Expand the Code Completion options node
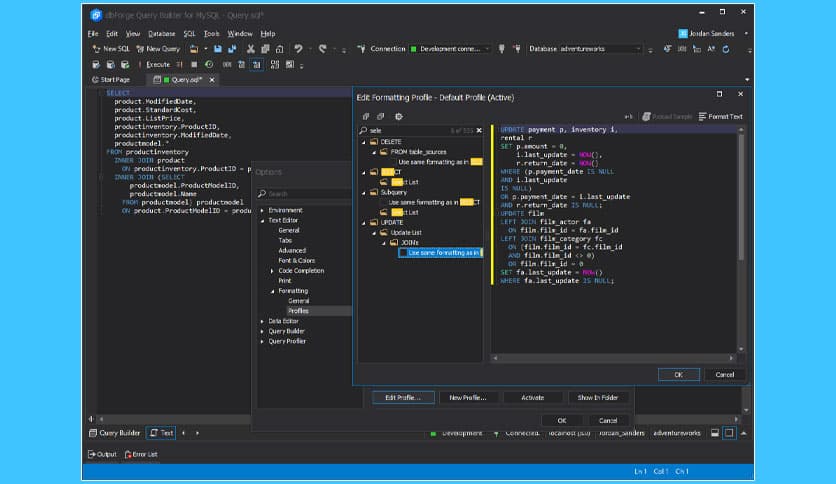The image size is (836, 484). pyautogui.click(x=272, y=271)
